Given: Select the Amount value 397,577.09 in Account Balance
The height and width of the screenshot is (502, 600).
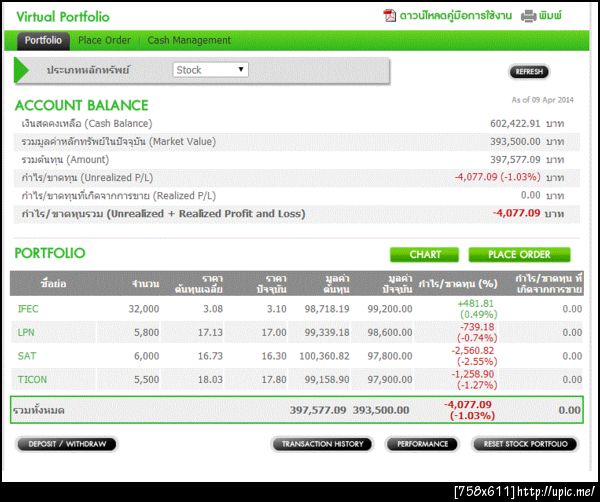Looking at the screenshot, I should [x=515, y=160].
